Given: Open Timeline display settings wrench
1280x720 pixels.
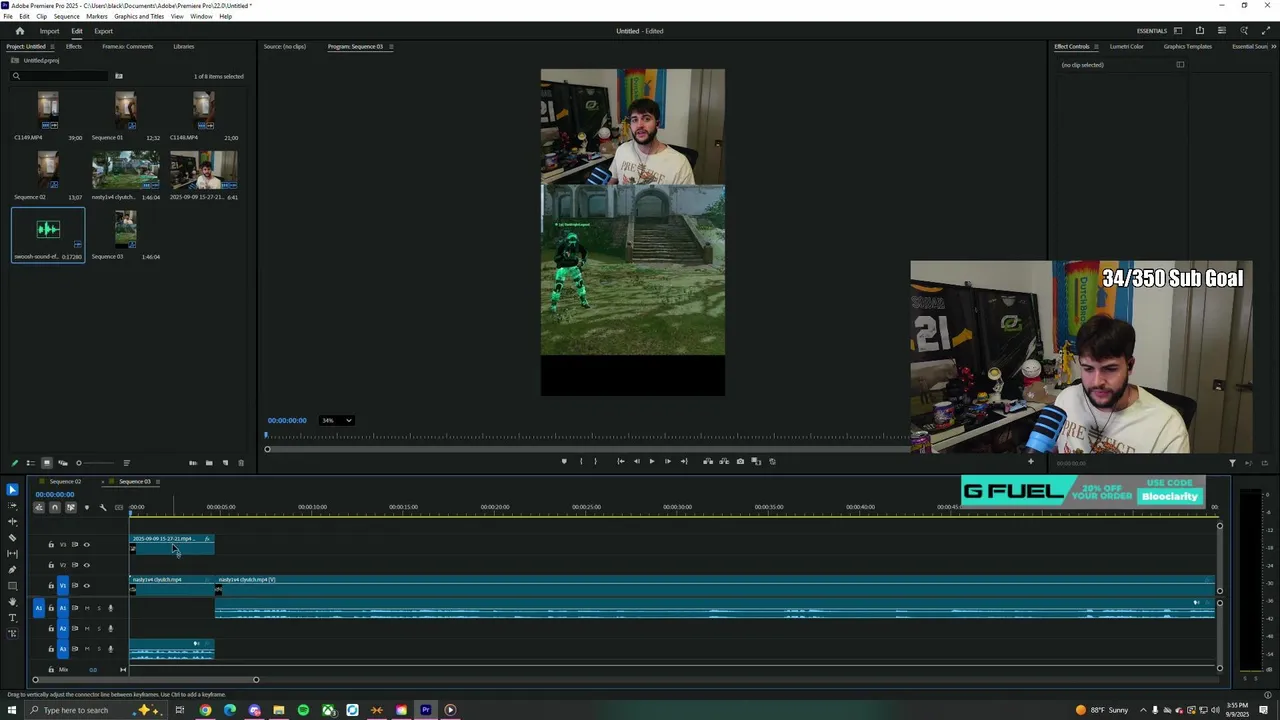Looking at the screenshot, I should click(102, 507).
